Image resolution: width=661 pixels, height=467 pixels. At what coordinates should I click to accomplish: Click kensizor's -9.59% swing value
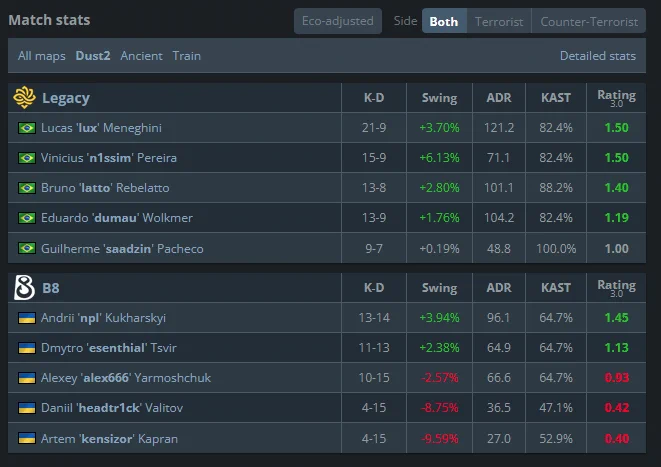439,439
